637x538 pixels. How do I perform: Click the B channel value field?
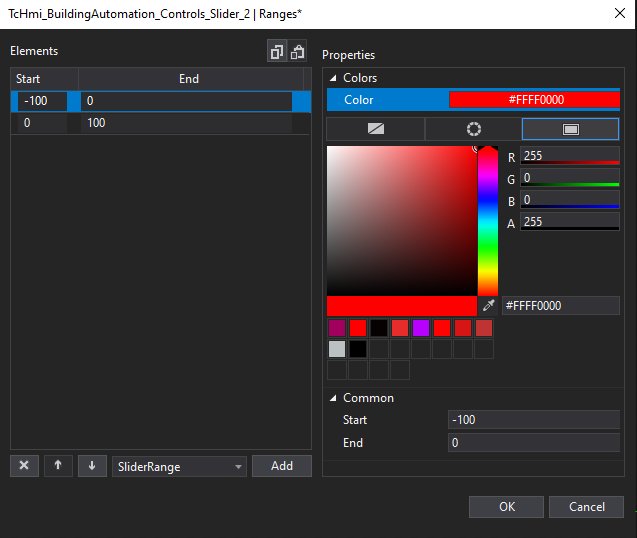pyautogui.click(x=570, y=200)
